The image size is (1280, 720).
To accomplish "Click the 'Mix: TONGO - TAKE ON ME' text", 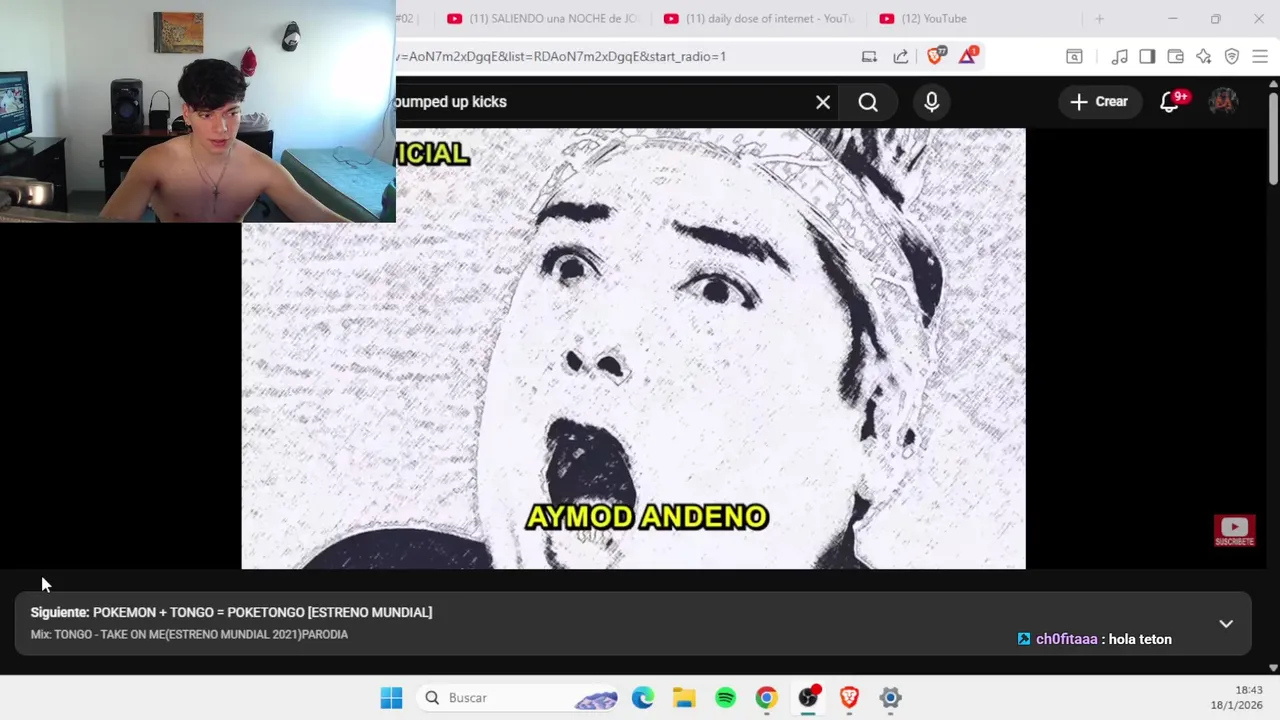I will pyautogui.click(x=189, y=635).
